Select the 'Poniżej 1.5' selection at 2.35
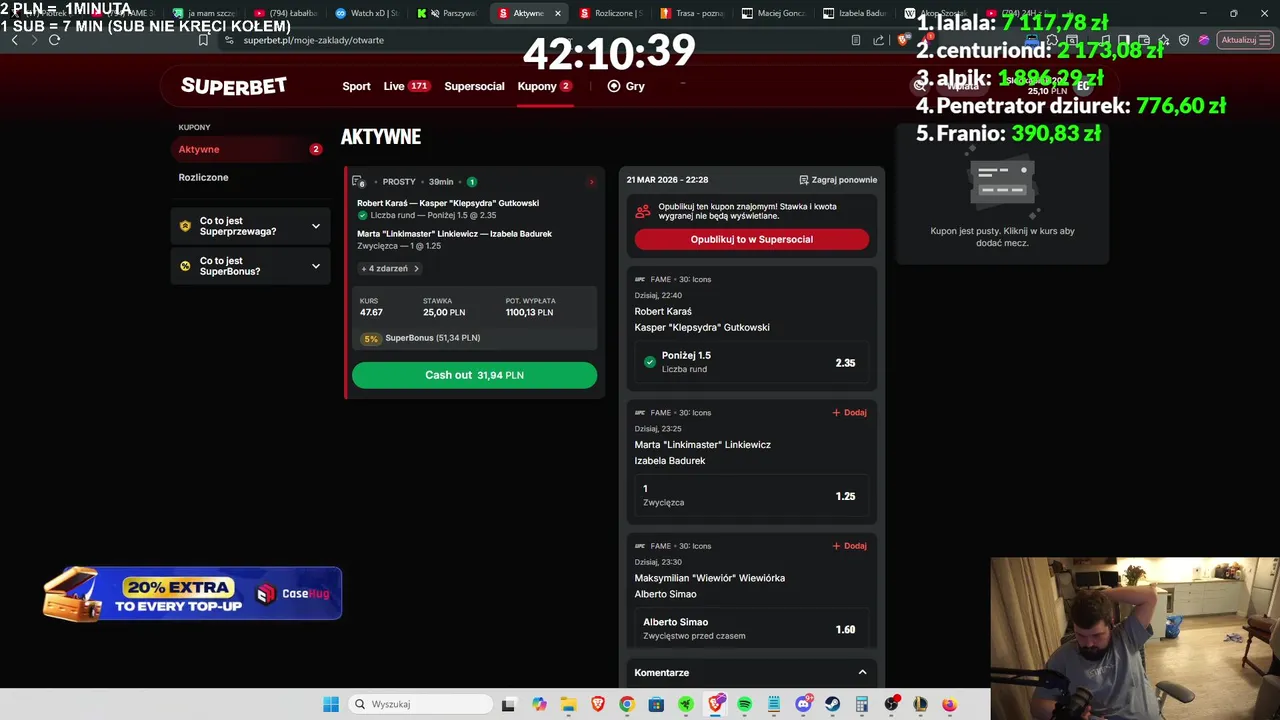Image resolution: width=1280 pixels, height=720 pixels. (x=751, y=362)
